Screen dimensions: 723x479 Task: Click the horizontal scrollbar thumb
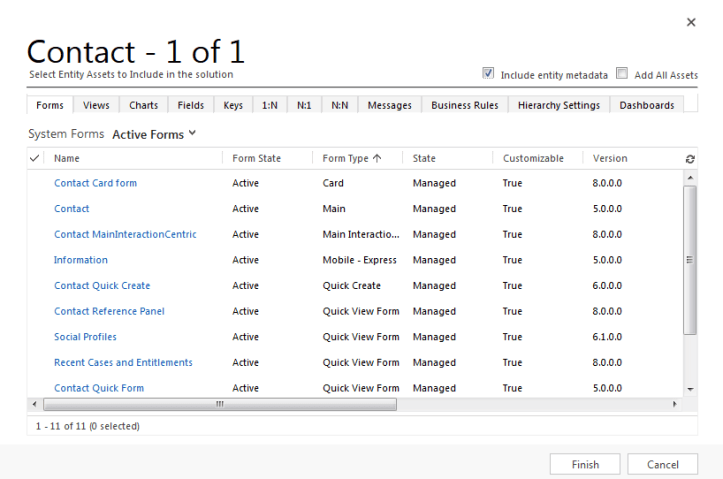[220, 404]
